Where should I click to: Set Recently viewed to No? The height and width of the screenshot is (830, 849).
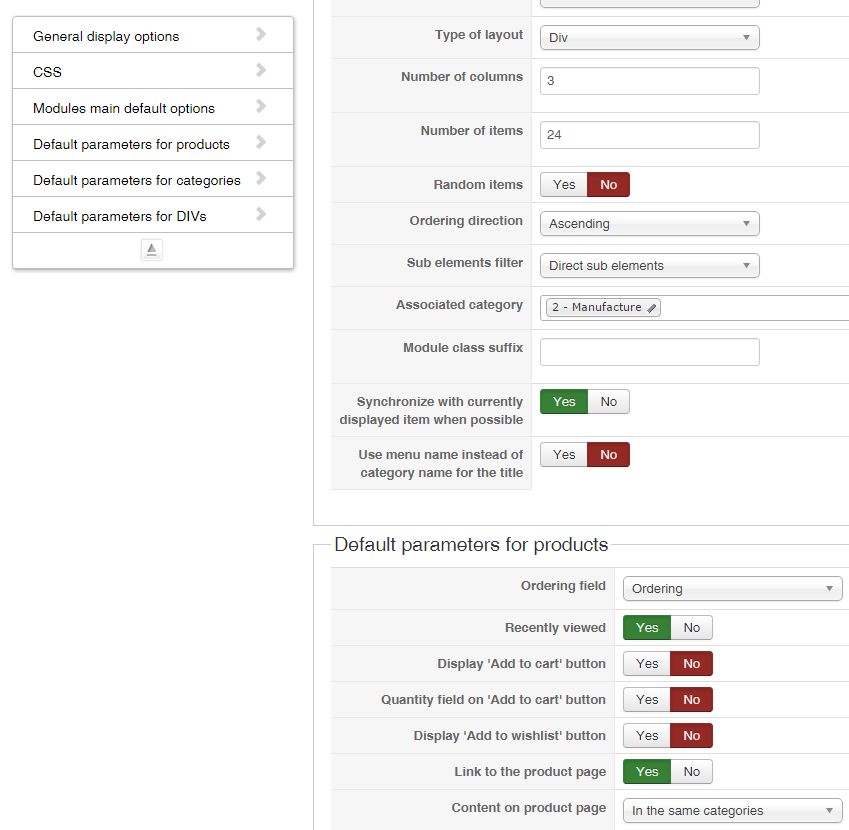tap(692, 628)
